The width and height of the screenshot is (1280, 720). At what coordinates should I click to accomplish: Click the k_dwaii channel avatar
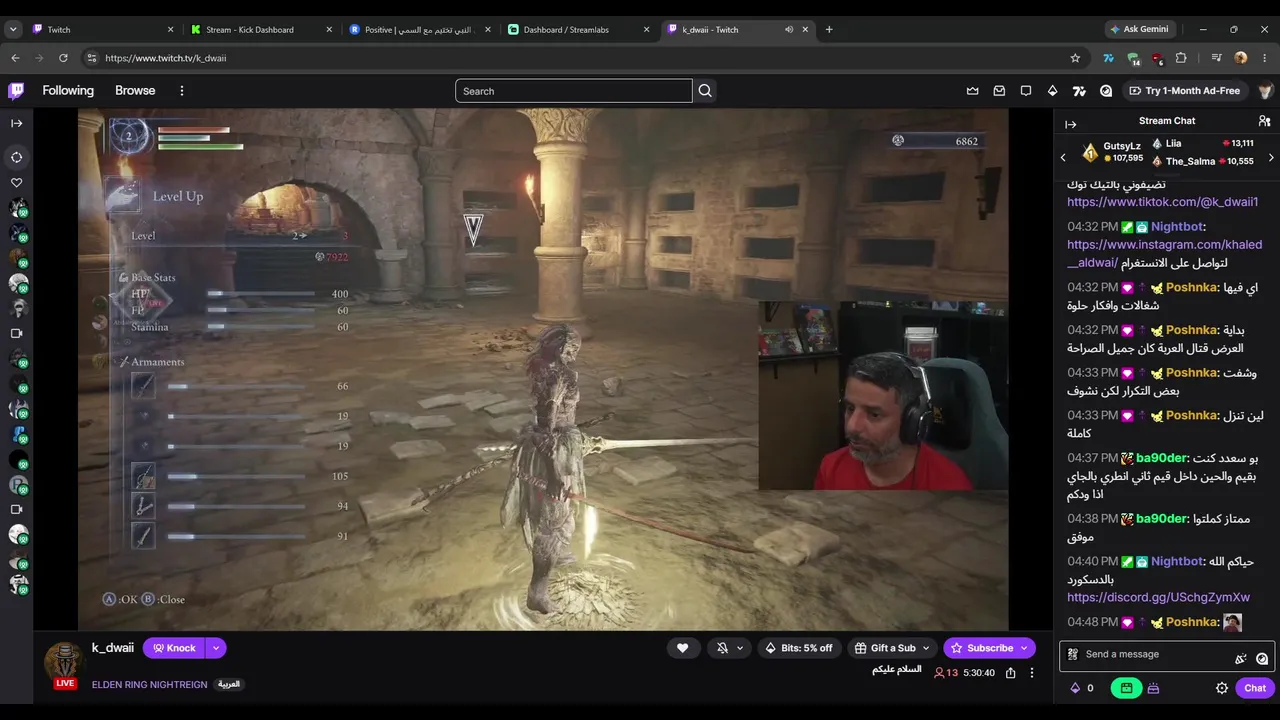[64, 660]
